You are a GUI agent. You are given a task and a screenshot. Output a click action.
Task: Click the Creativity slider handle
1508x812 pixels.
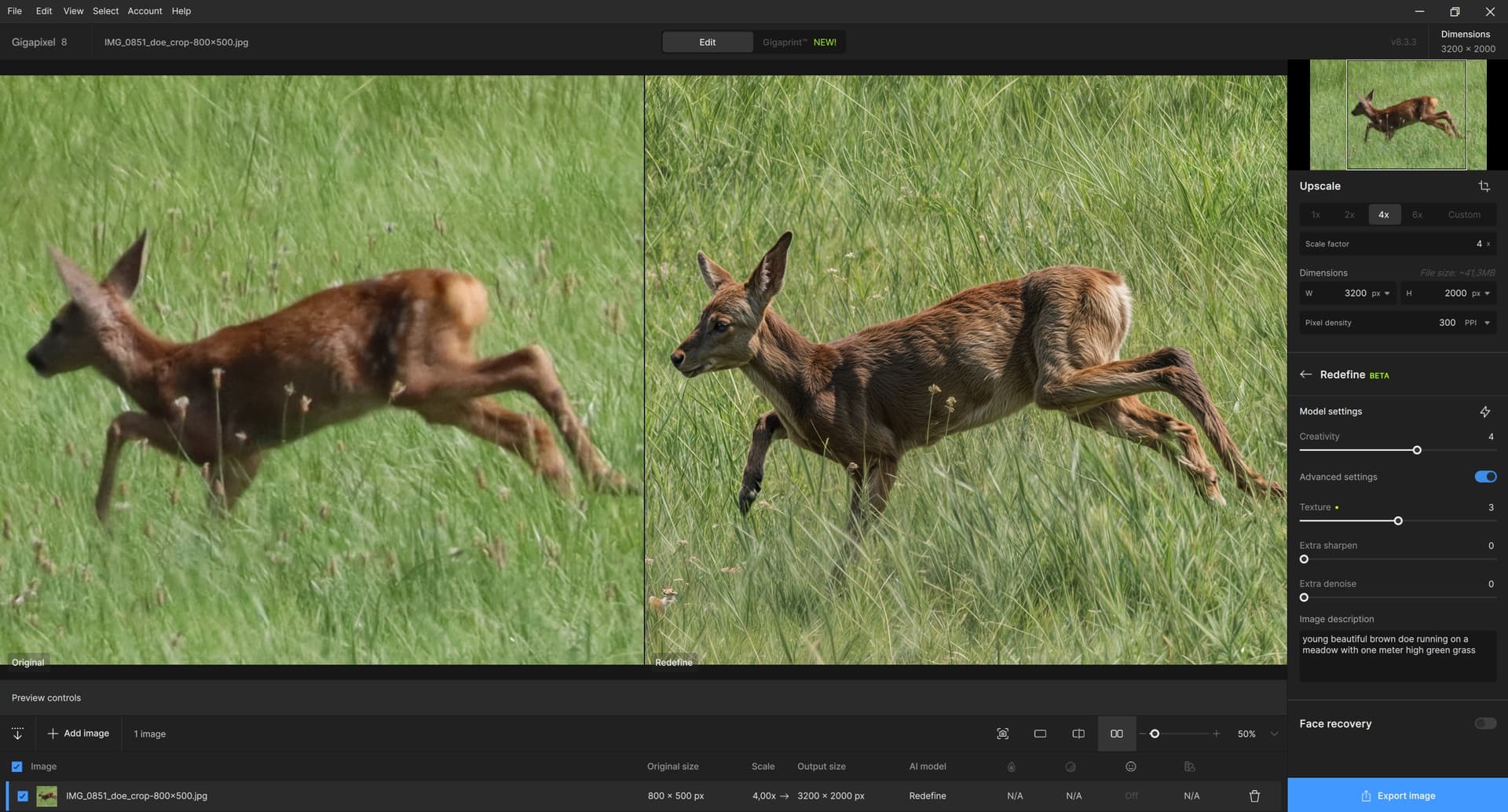[1417, 450]
